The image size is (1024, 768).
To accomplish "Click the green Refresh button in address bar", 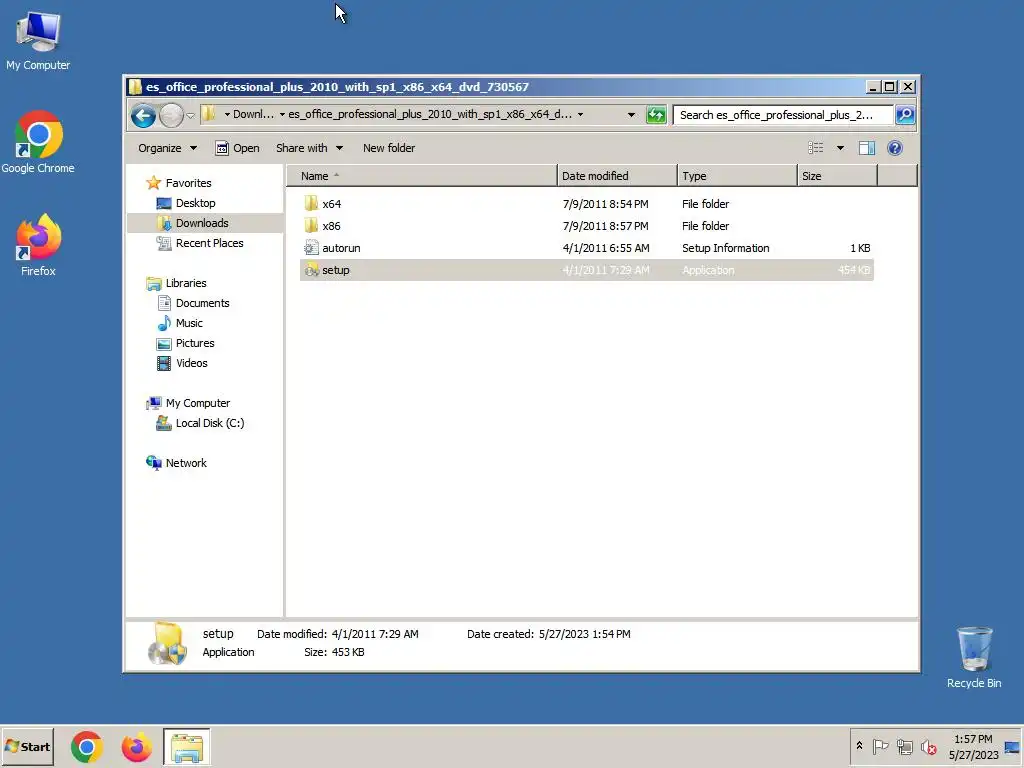I will tap(656, 115).
